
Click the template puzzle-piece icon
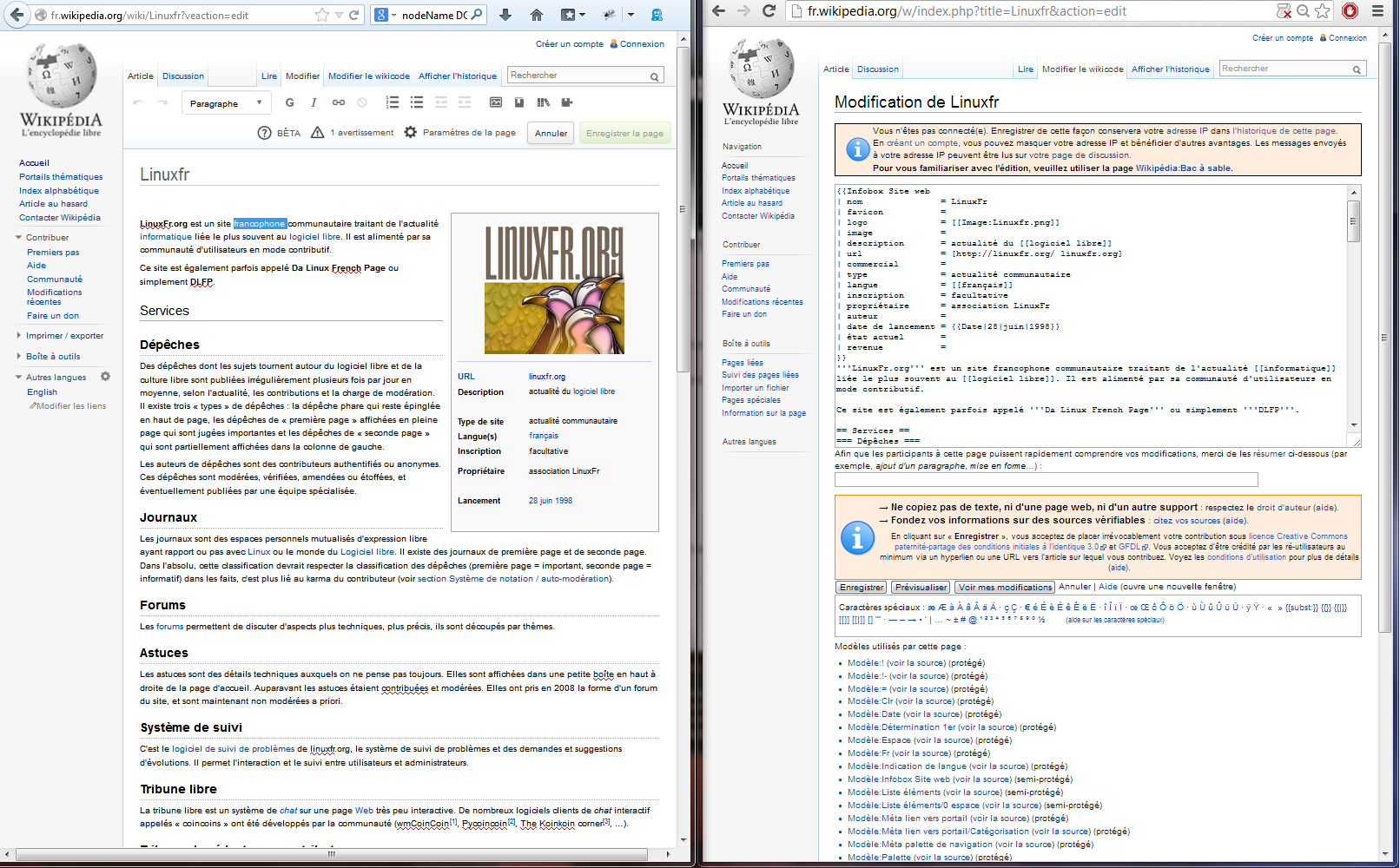567,102
